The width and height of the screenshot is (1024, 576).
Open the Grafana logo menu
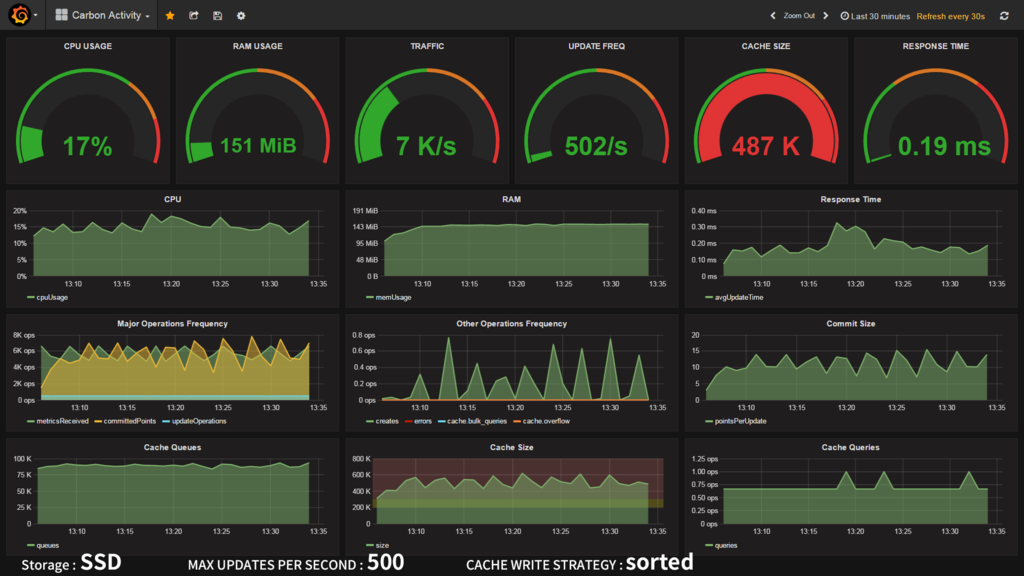point(21,15)
